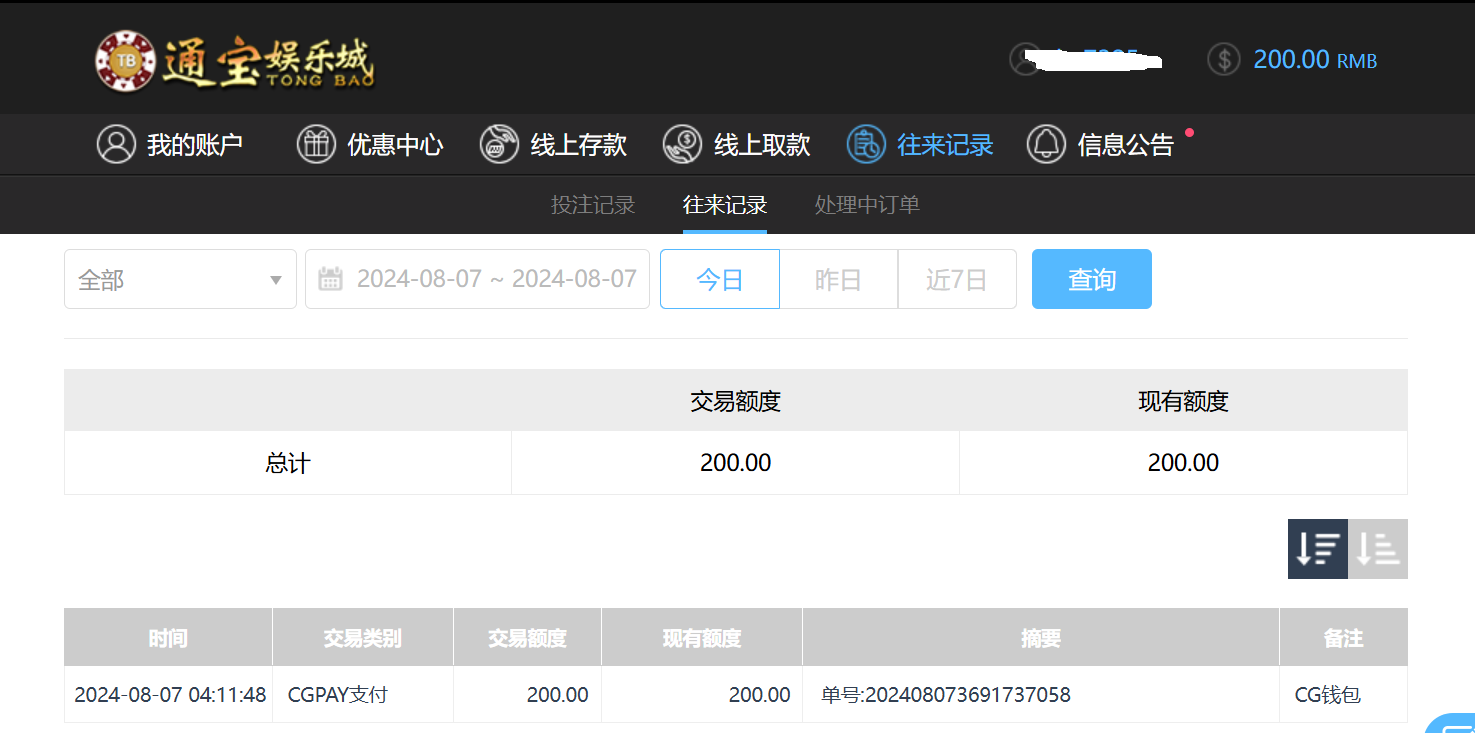
Task: Click the 查询 search button
Action: [1091, 279]
